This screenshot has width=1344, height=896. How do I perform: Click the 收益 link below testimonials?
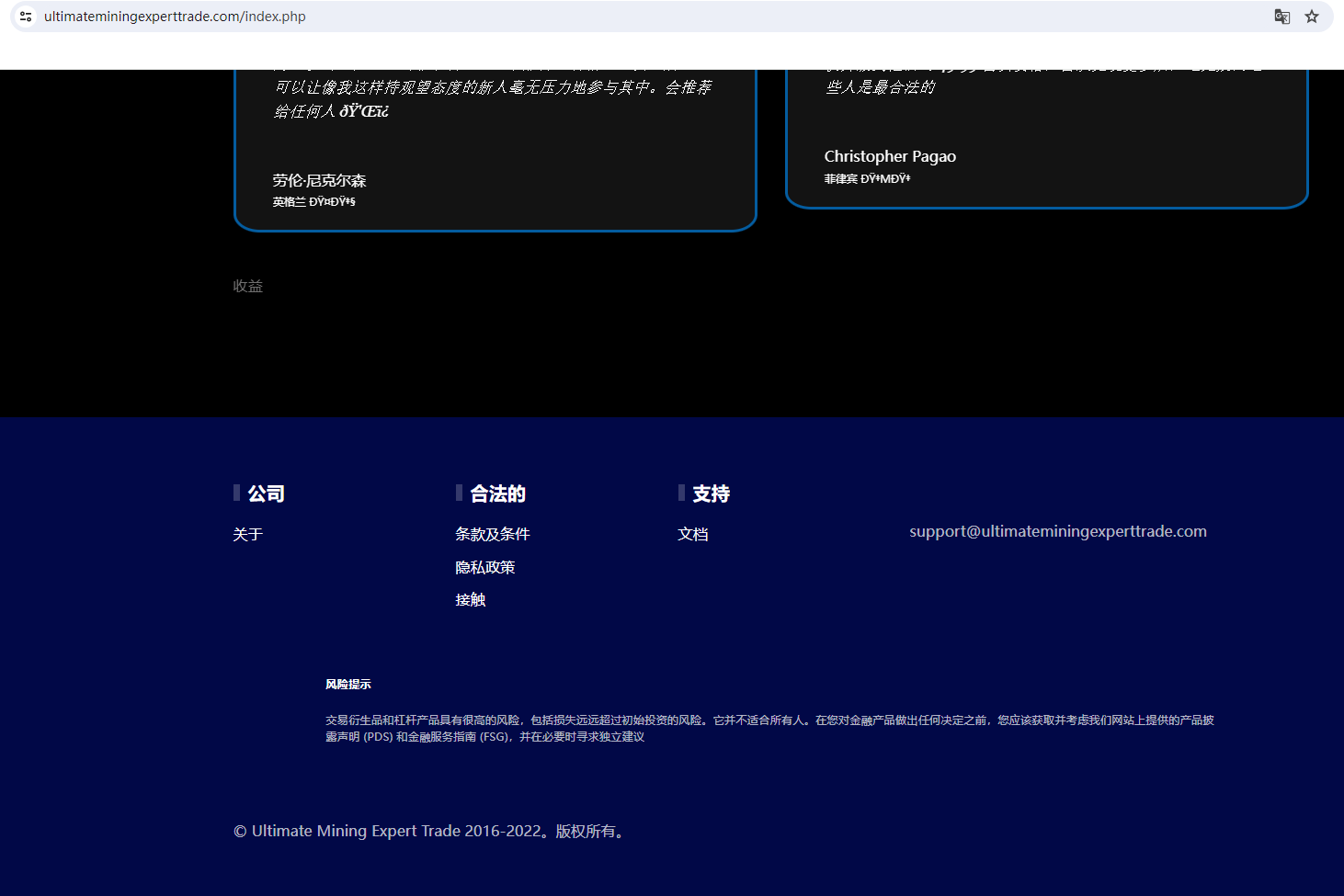[248, 287]
